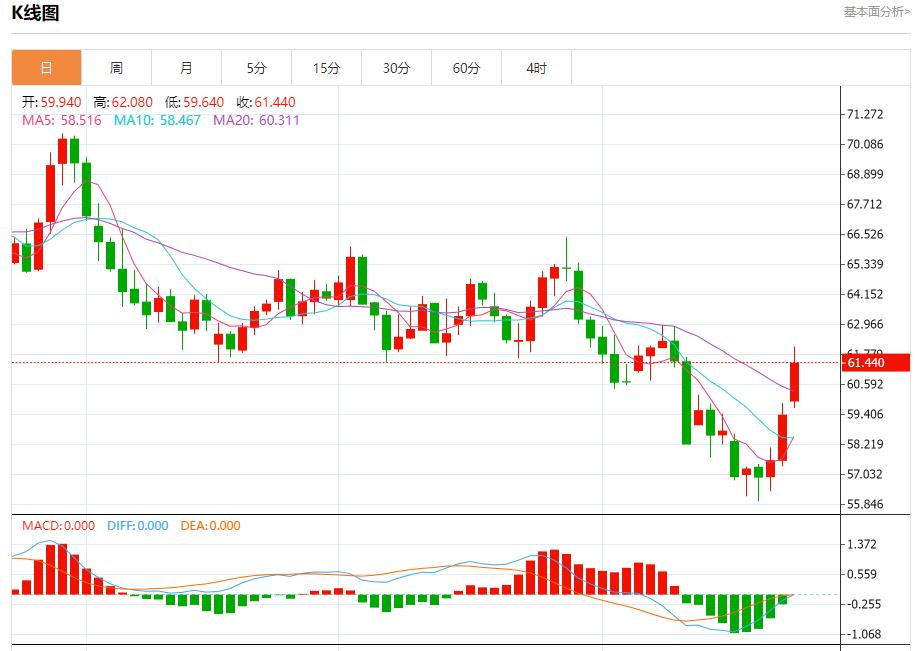Select the 5分 timeframe
Viewport: 918px width, 651px height.
257,68
